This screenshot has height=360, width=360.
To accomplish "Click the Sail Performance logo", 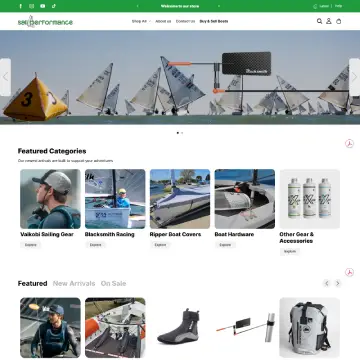I will [45, 22].
